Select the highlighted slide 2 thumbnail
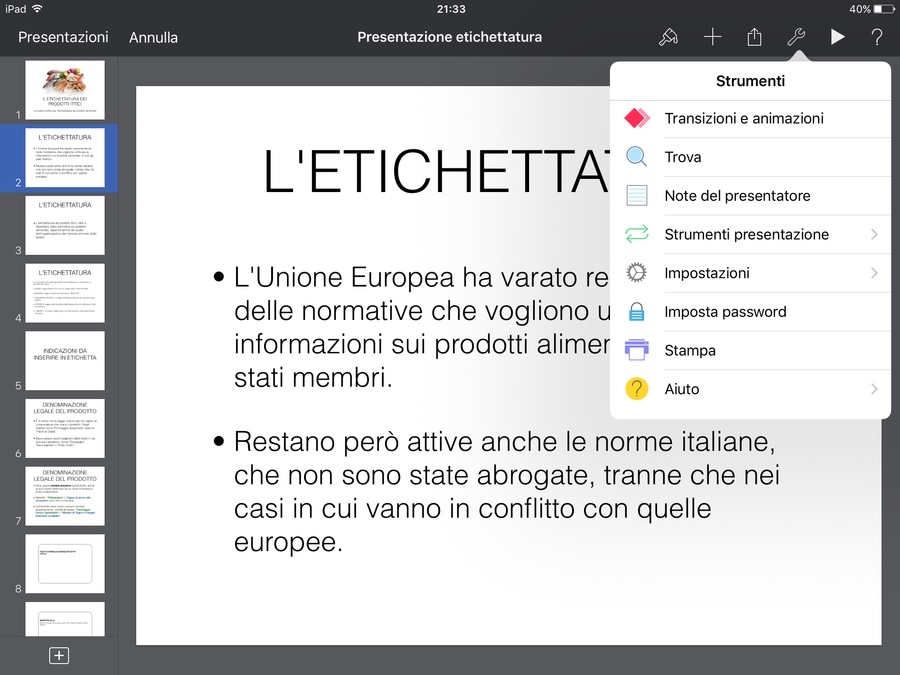This screenshot has height=675, width=900. 65,158
